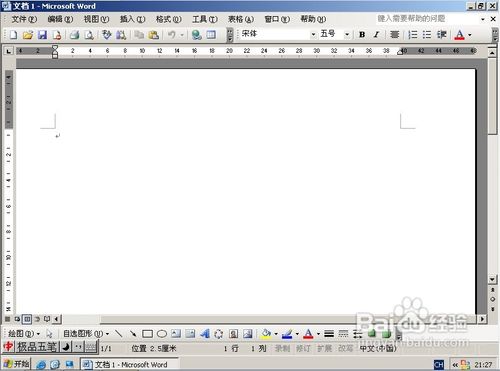Save the document with floppy icon

pos(42,35)
